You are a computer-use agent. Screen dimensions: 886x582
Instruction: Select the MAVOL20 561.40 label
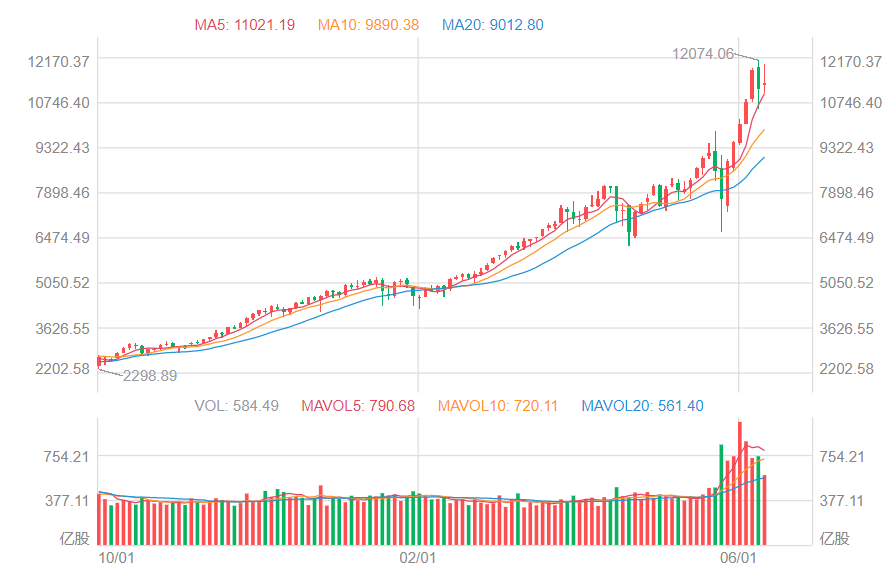coord(644,406)
